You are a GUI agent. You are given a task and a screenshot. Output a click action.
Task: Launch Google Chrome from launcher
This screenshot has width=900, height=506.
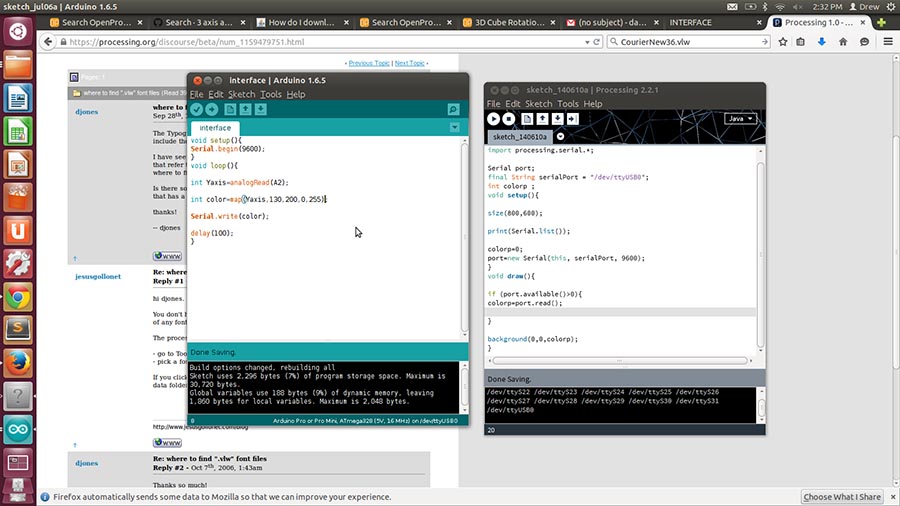[18, 297]
